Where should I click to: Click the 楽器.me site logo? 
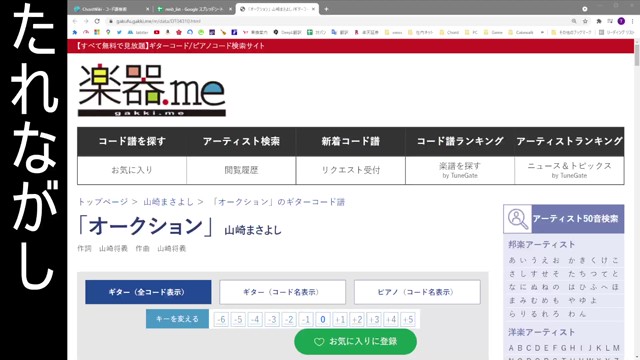[x=151, y=90]
